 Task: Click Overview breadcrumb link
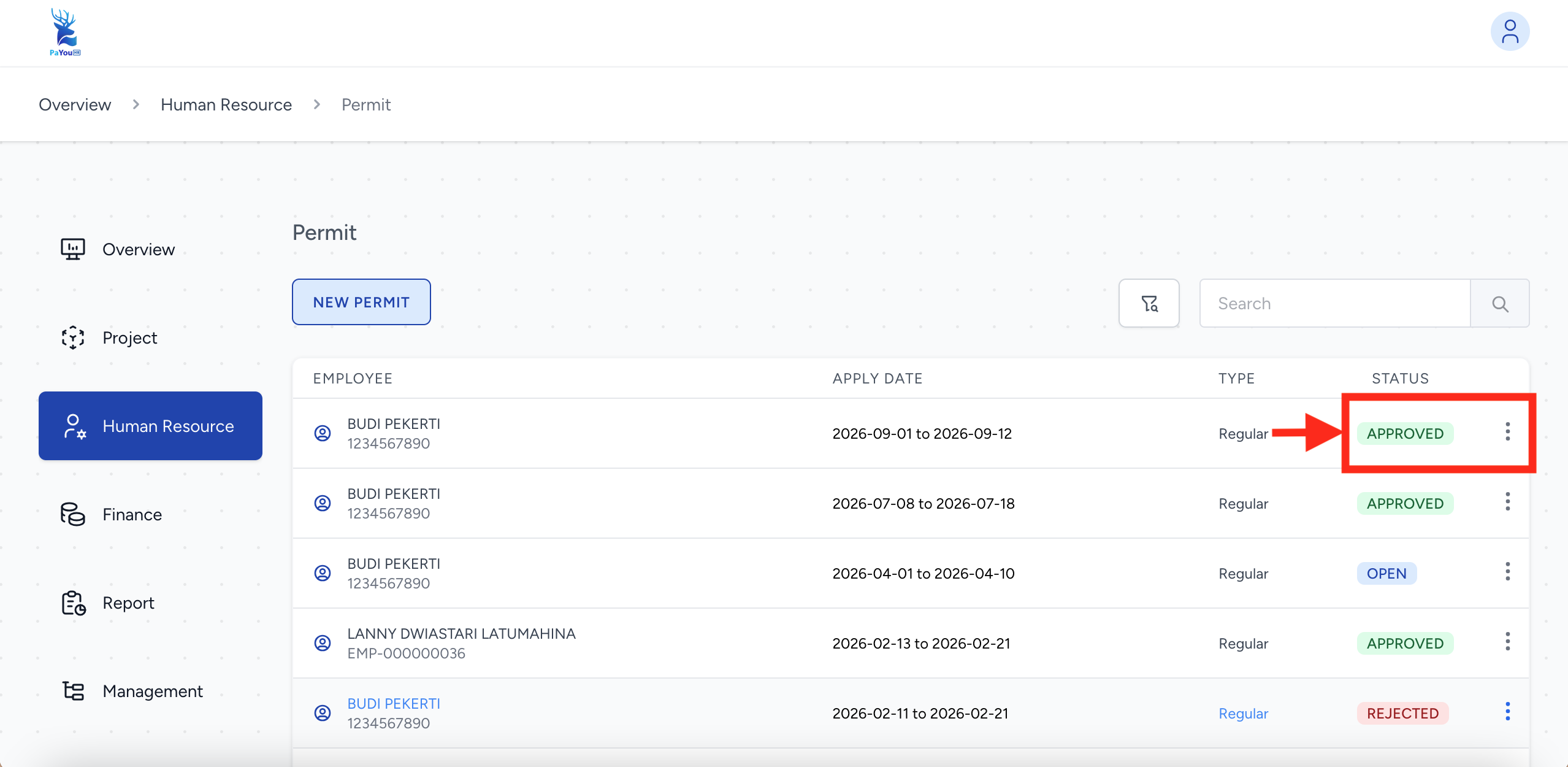tap(75, 104)
